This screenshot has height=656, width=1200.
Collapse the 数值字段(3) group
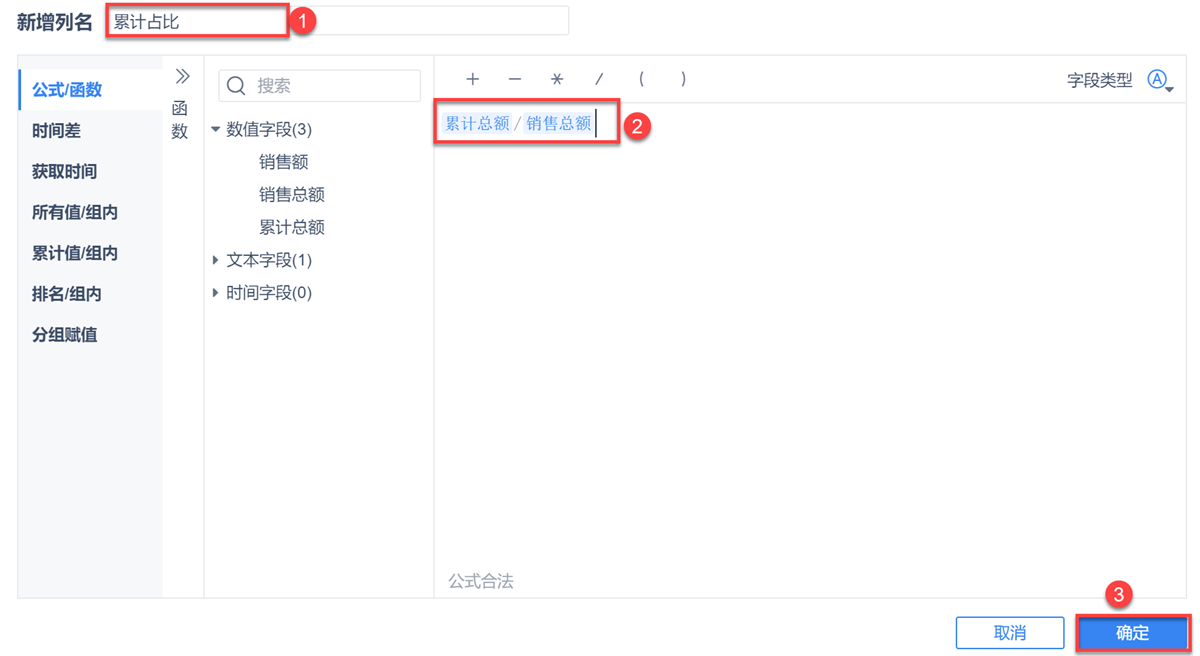[x=215, y=129]
